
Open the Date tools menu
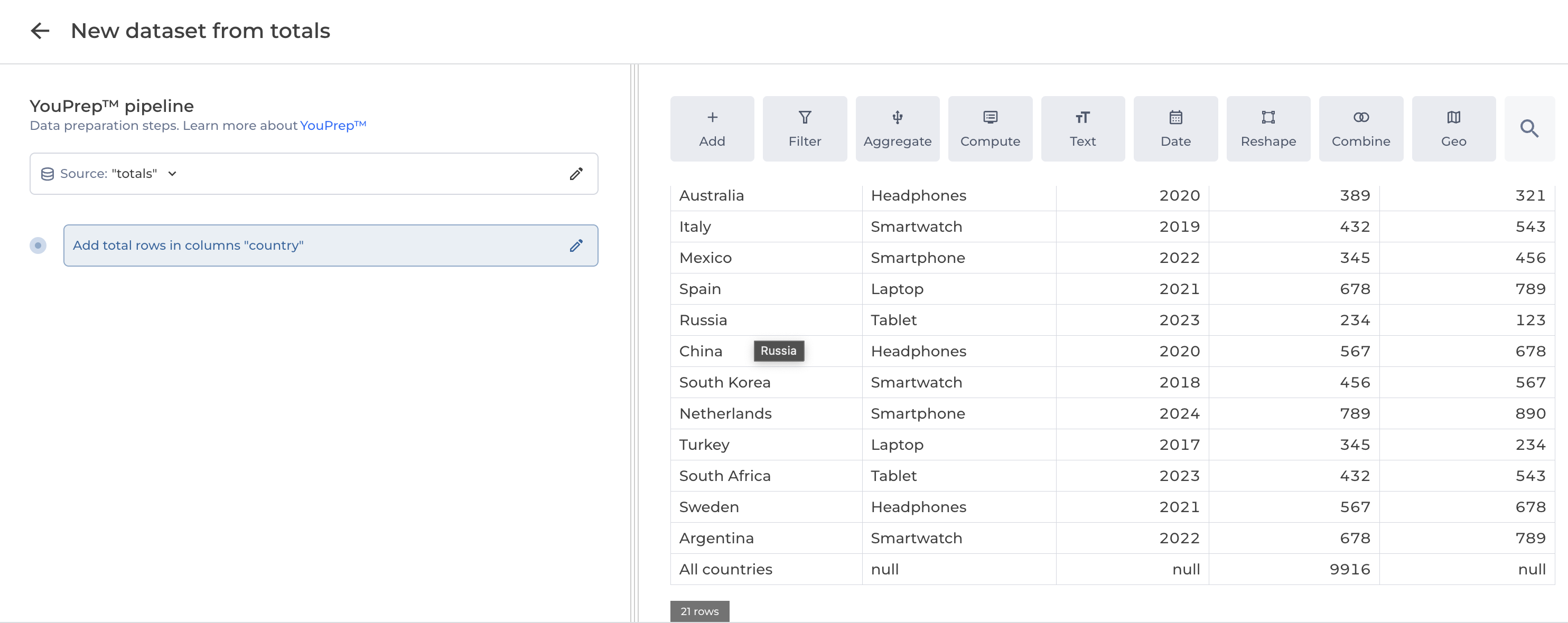pos(1175,128)
